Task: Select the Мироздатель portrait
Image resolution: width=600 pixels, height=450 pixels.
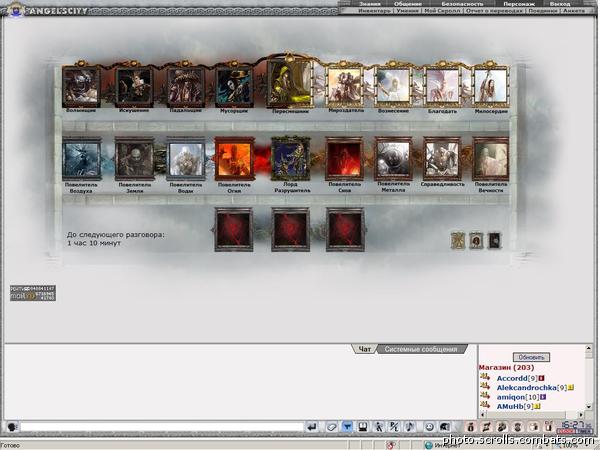Action: click(344, 86)
